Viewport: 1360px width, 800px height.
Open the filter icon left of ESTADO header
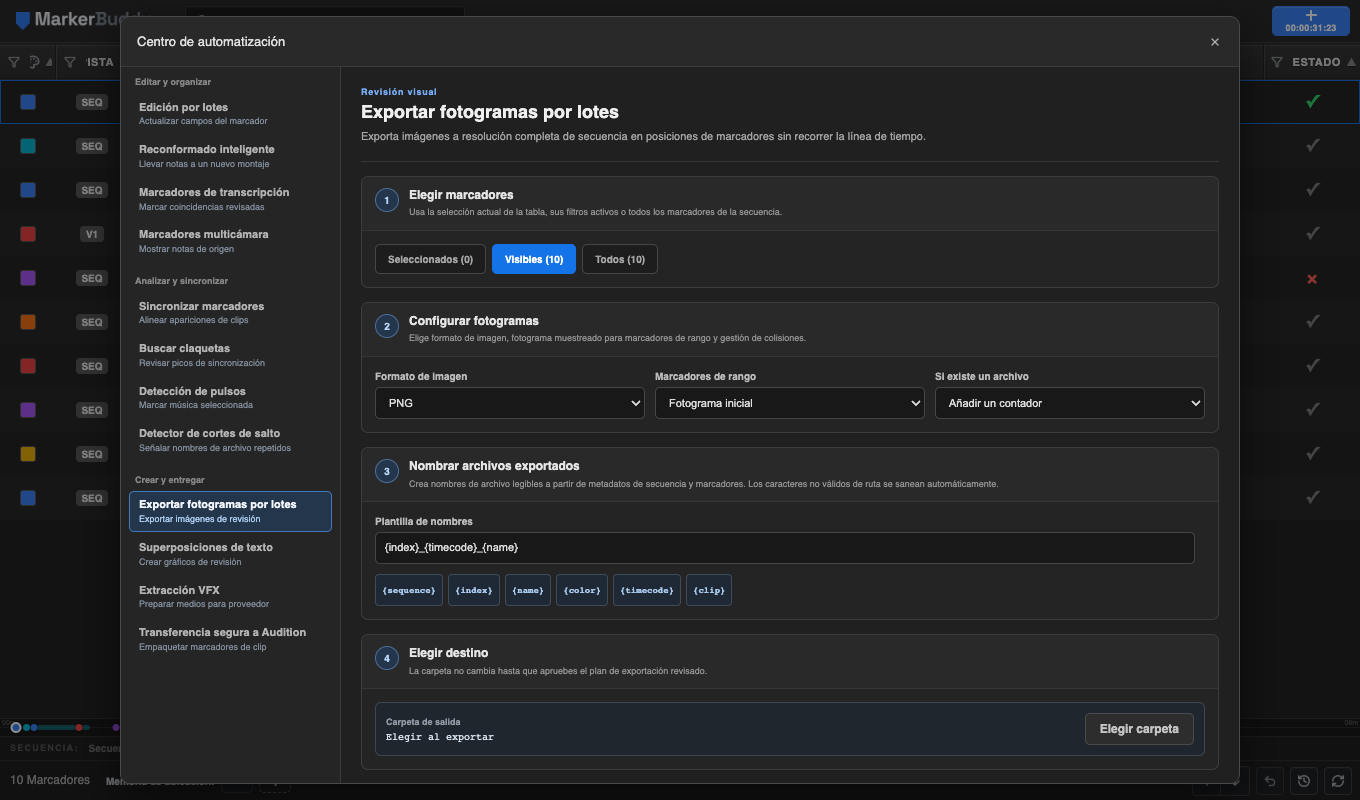[1277, 62]
